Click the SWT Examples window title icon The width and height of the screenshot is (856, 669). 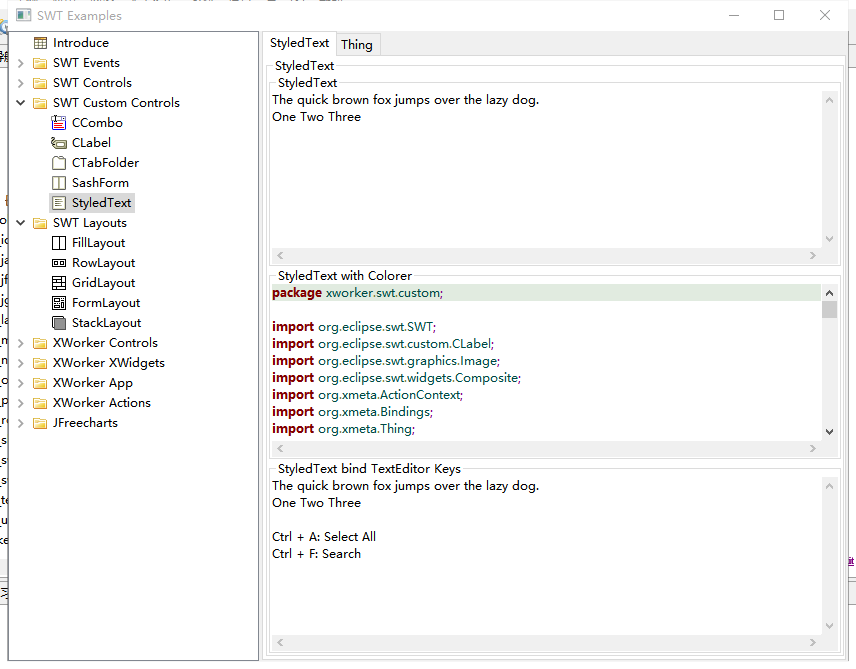pyautogui.click(x=23, y=15)
